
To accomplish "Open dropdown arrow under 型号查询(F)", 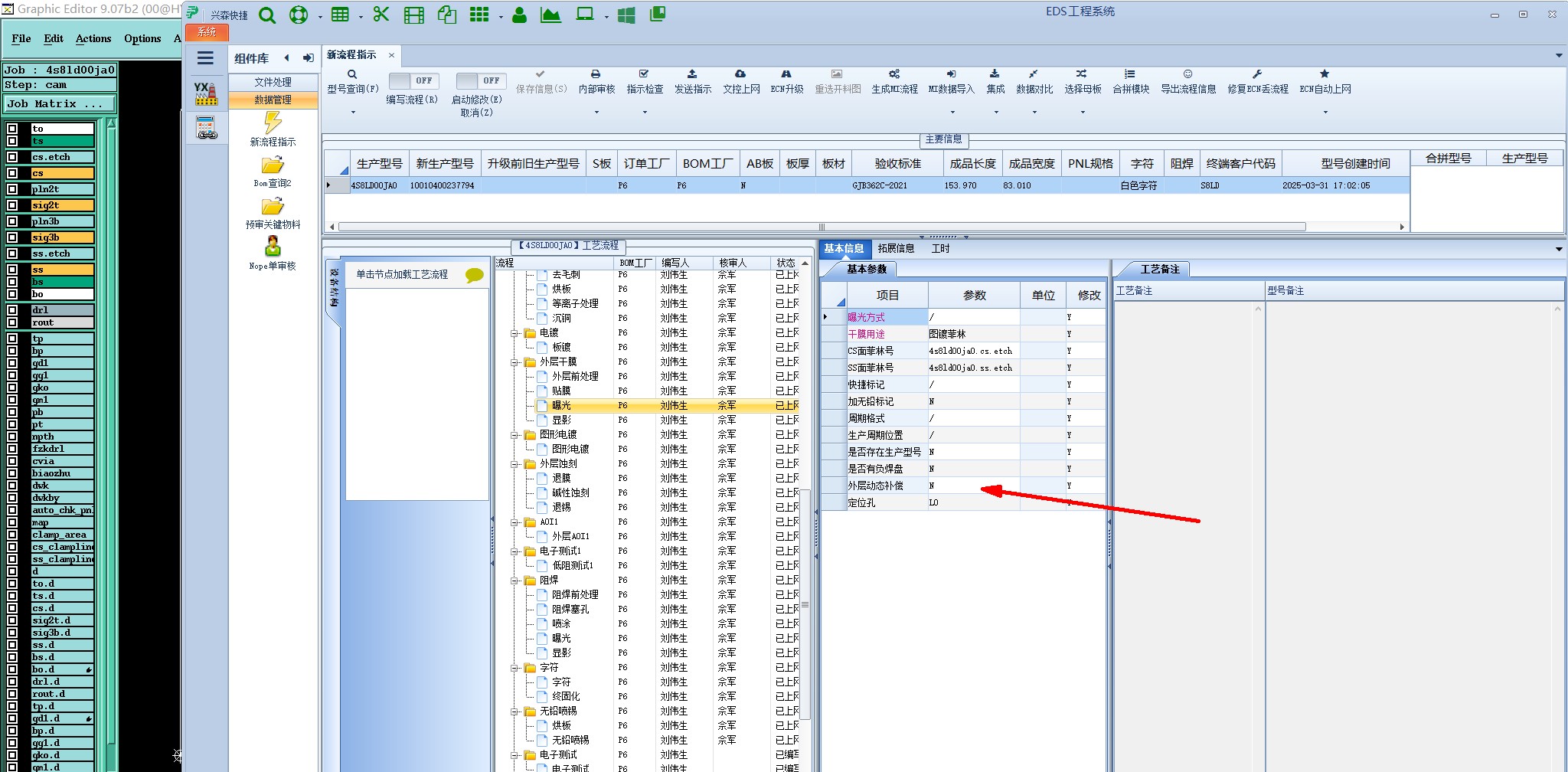I will point(353,113).
